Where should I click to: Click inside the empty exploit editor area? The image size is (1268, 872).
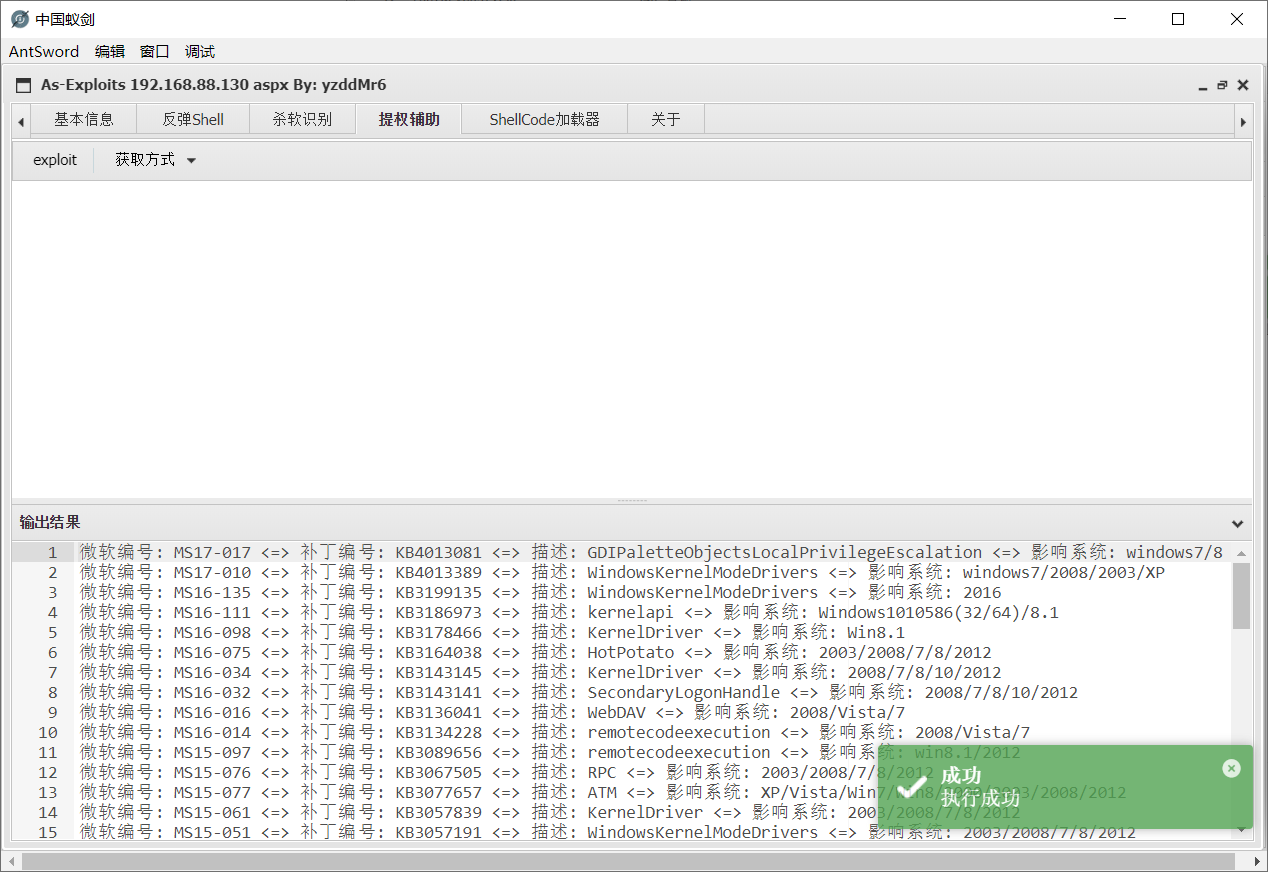point(631,339)
